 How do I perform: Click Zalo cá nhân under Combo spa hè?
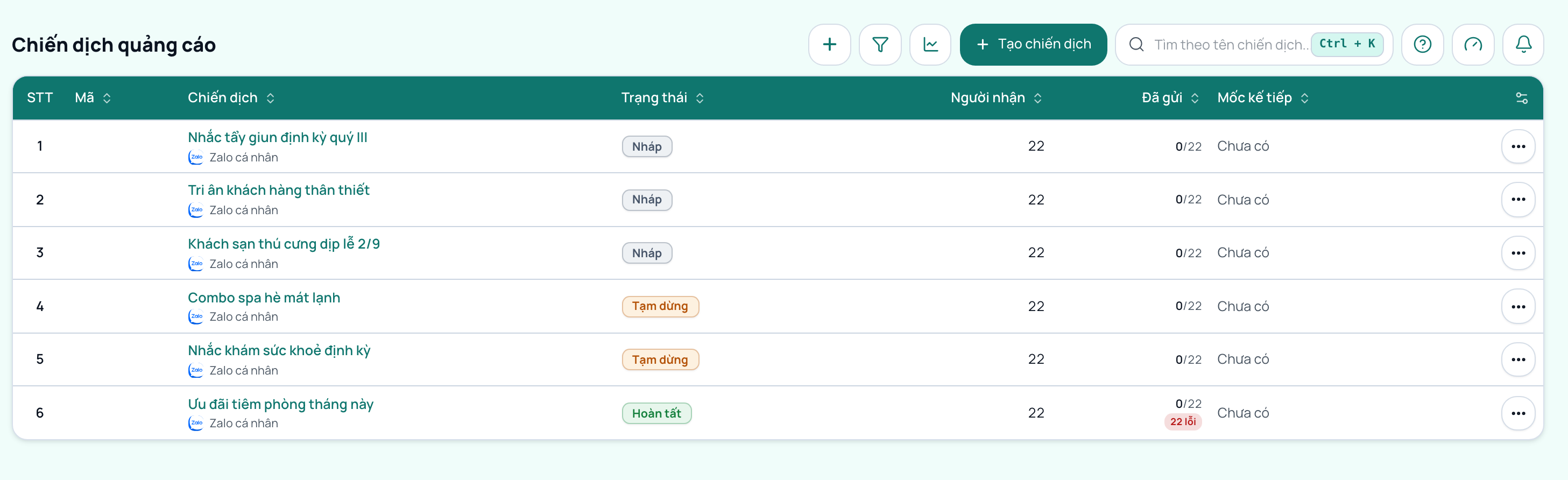coord(243,317)
